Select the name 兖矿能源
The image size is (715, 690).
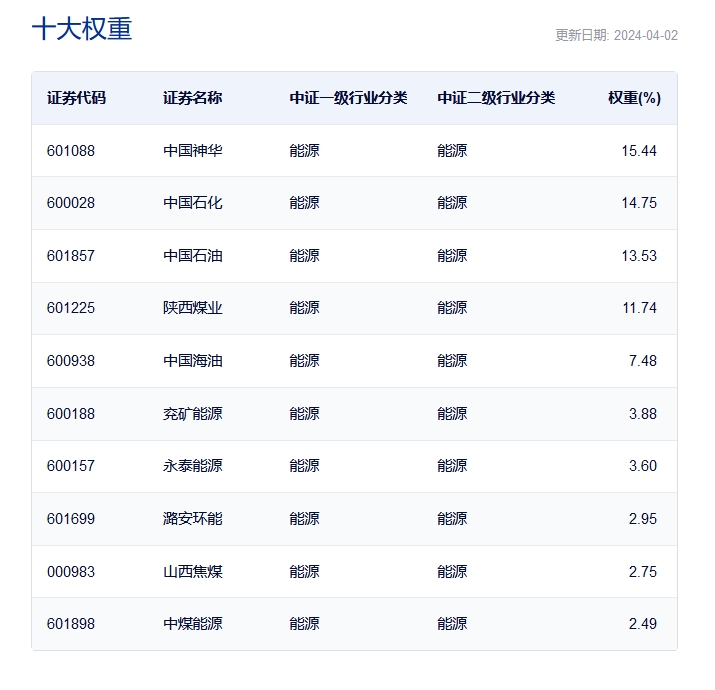click(192, 414)
